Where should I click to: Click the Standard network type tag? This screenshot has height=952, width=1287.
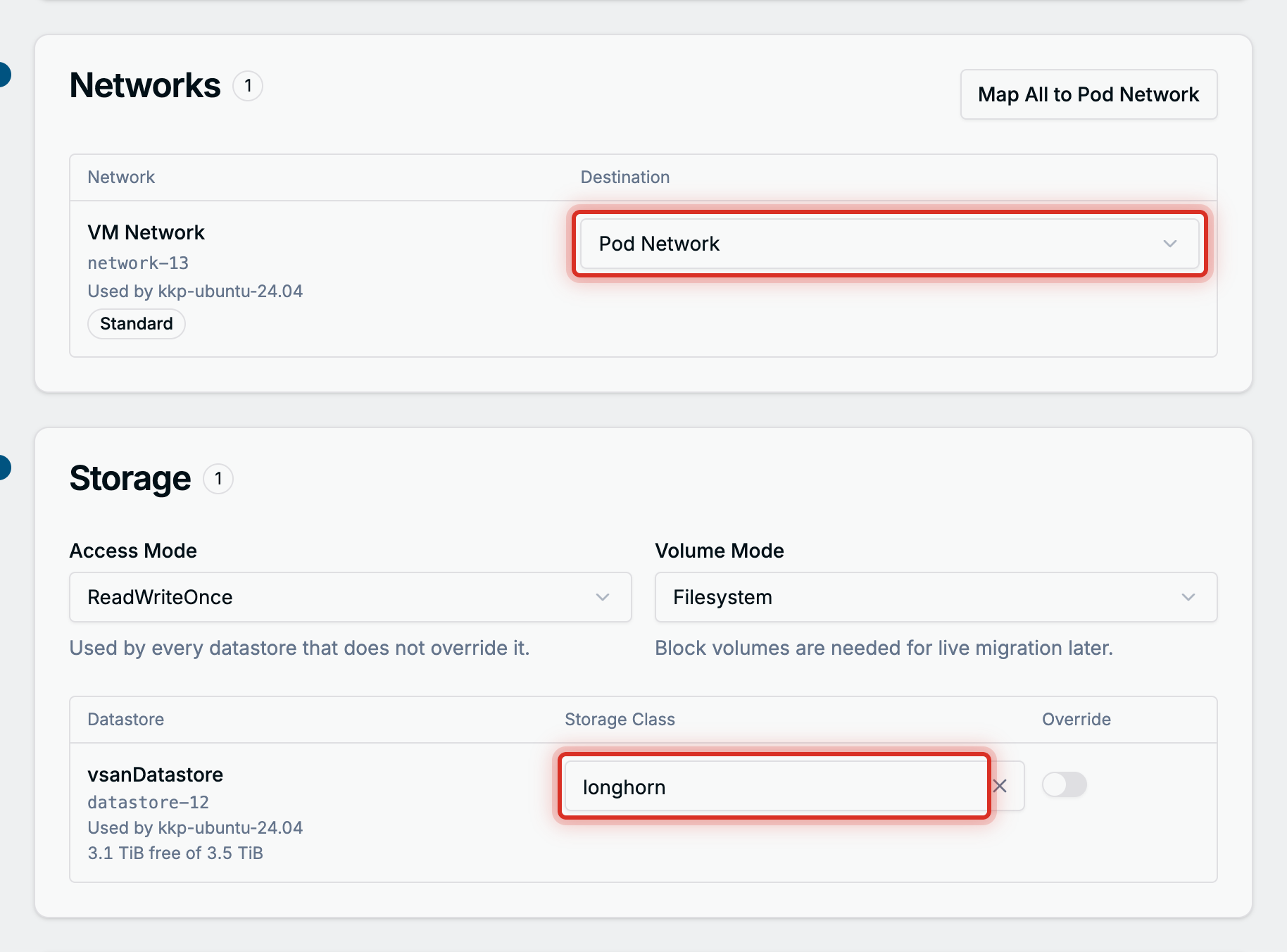point(137,324)
